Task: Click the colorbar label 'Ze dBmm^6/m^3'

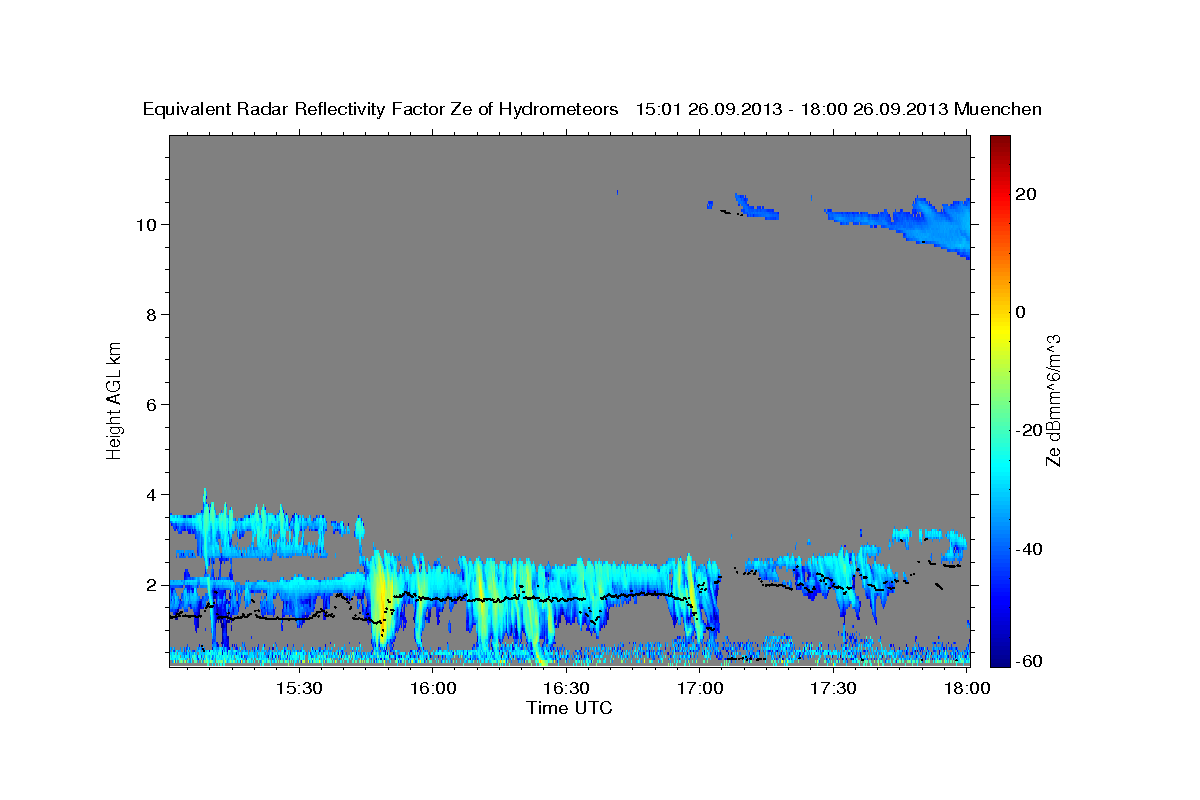Action: point(1053,400)
